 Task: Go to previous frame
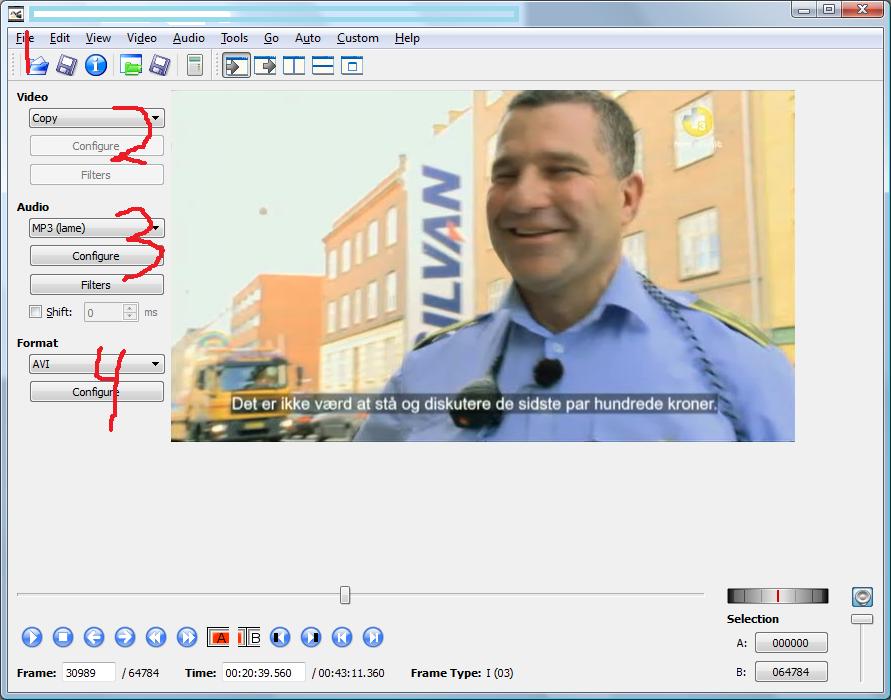(x=94, y=637)
